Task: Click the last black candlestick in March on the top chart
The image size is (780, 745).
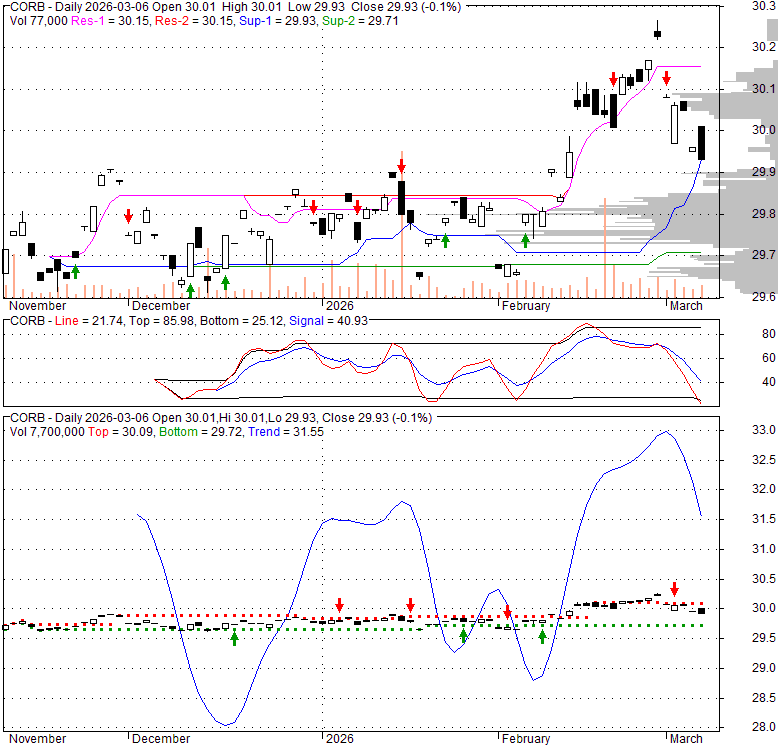Action: coord(701,143)
